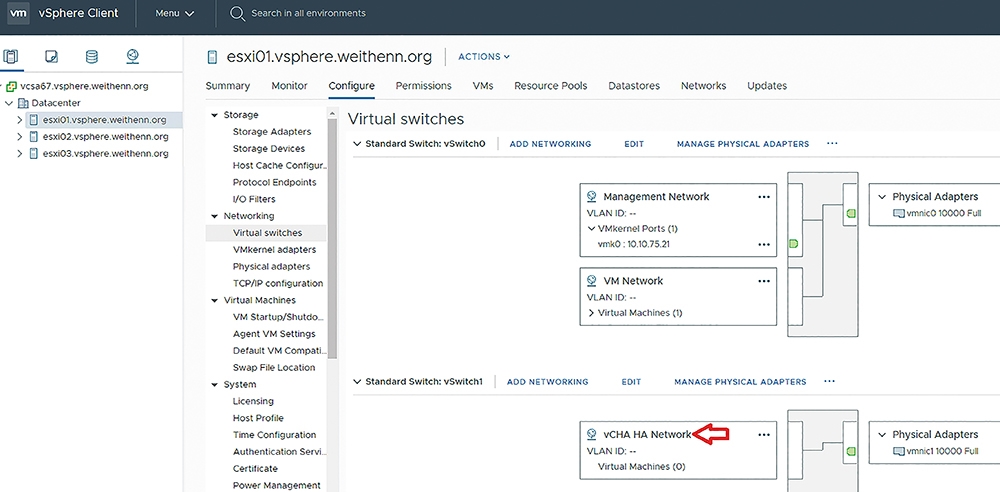Click the Search in all environments field

pos(309,13)
